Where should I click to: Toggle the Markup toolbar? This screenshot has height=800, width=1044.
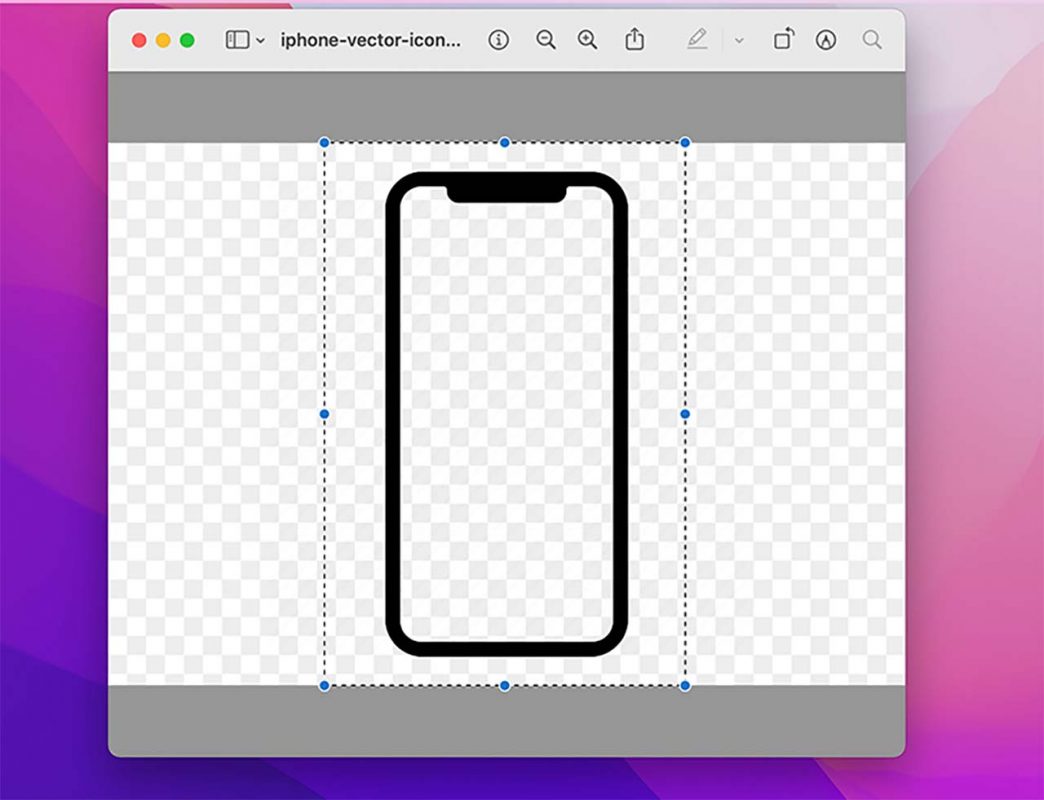[x=825, y=40]
